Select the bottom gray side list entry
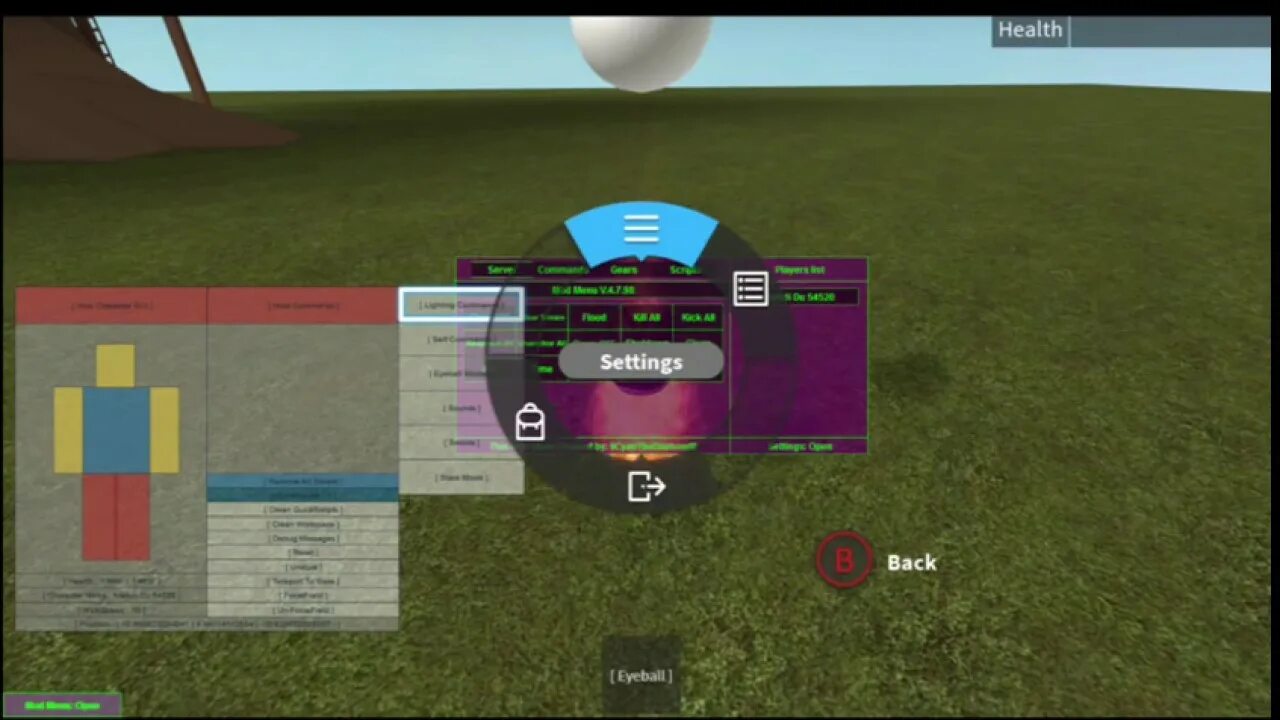Screen dimensions: 1280x720 pos(460,477)
